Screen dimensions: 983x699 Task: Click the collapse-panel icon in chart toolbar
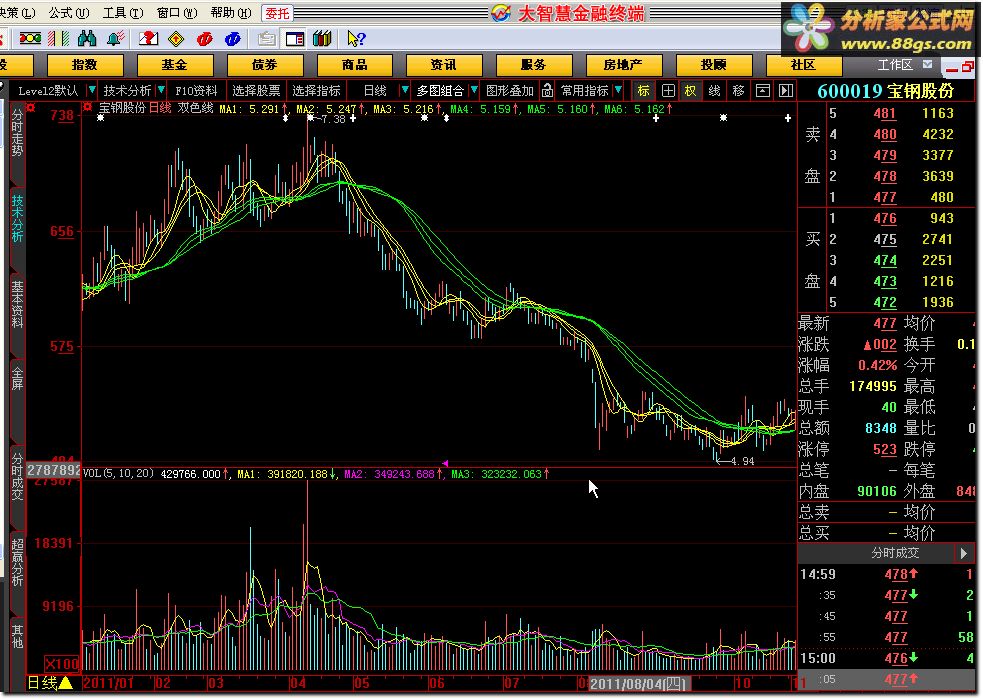point(762,90)
